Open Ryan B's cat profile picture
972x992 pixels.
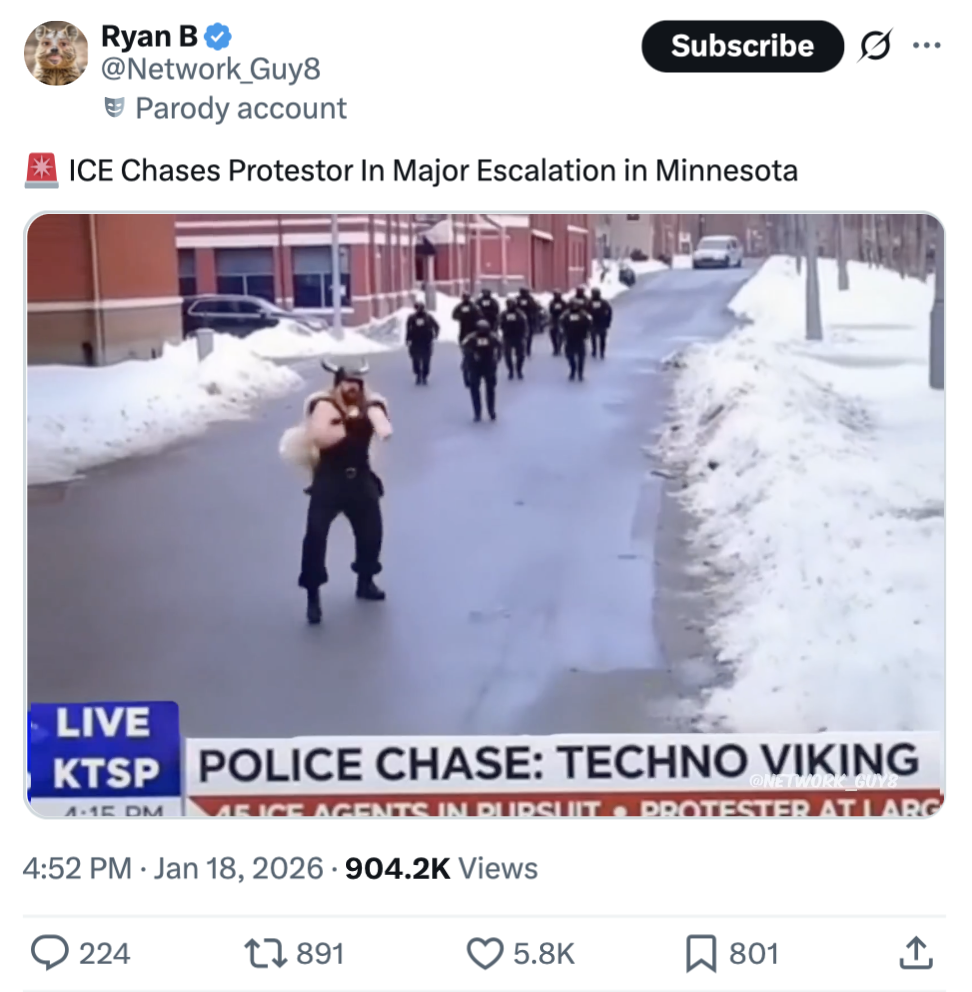[x=56, y=53]
